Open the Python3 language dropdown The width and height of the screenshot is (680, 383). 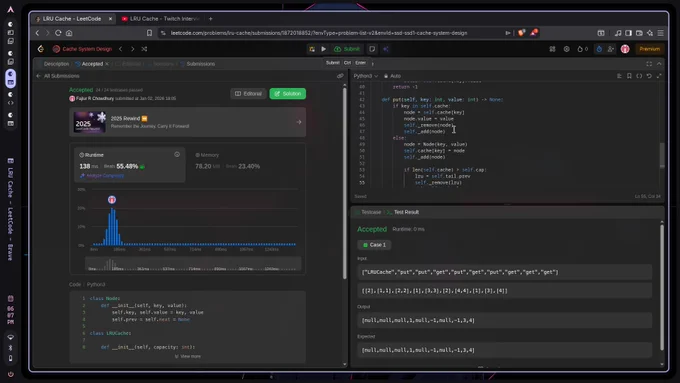[366, 76]
